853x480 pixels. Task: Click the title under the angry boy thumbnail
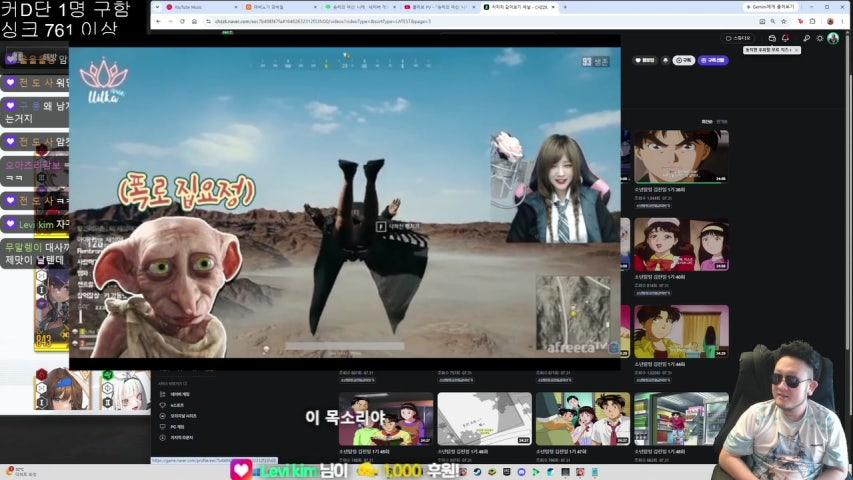(660, 190)
